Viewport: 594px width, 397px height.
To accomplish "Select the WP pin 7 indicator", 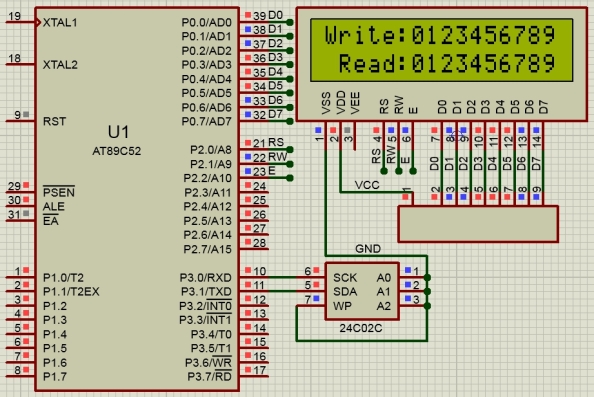I will tap(316, 299).
